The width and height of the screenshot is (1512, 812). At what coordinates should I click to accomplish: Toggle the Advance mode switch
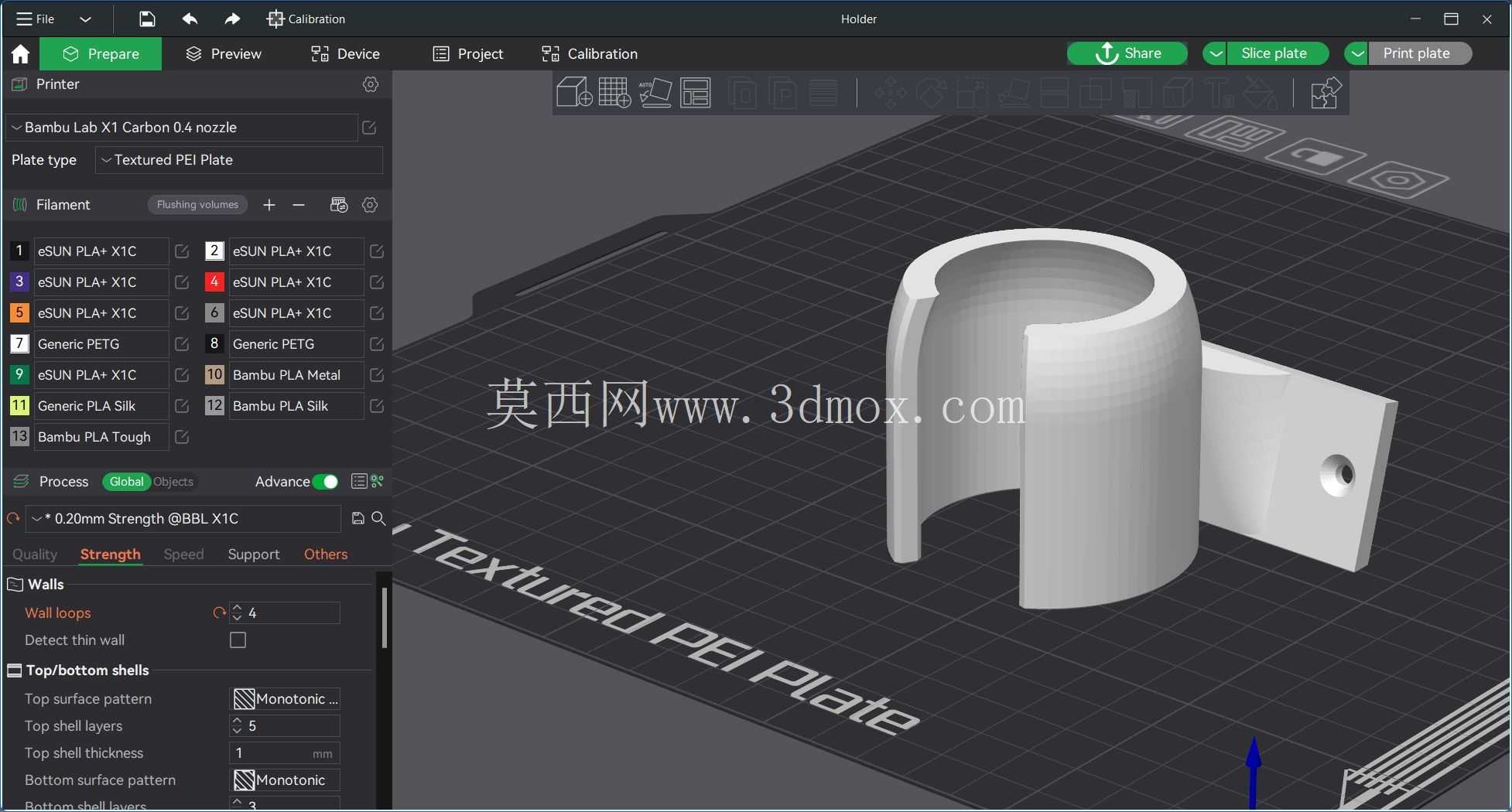(326, 482)
